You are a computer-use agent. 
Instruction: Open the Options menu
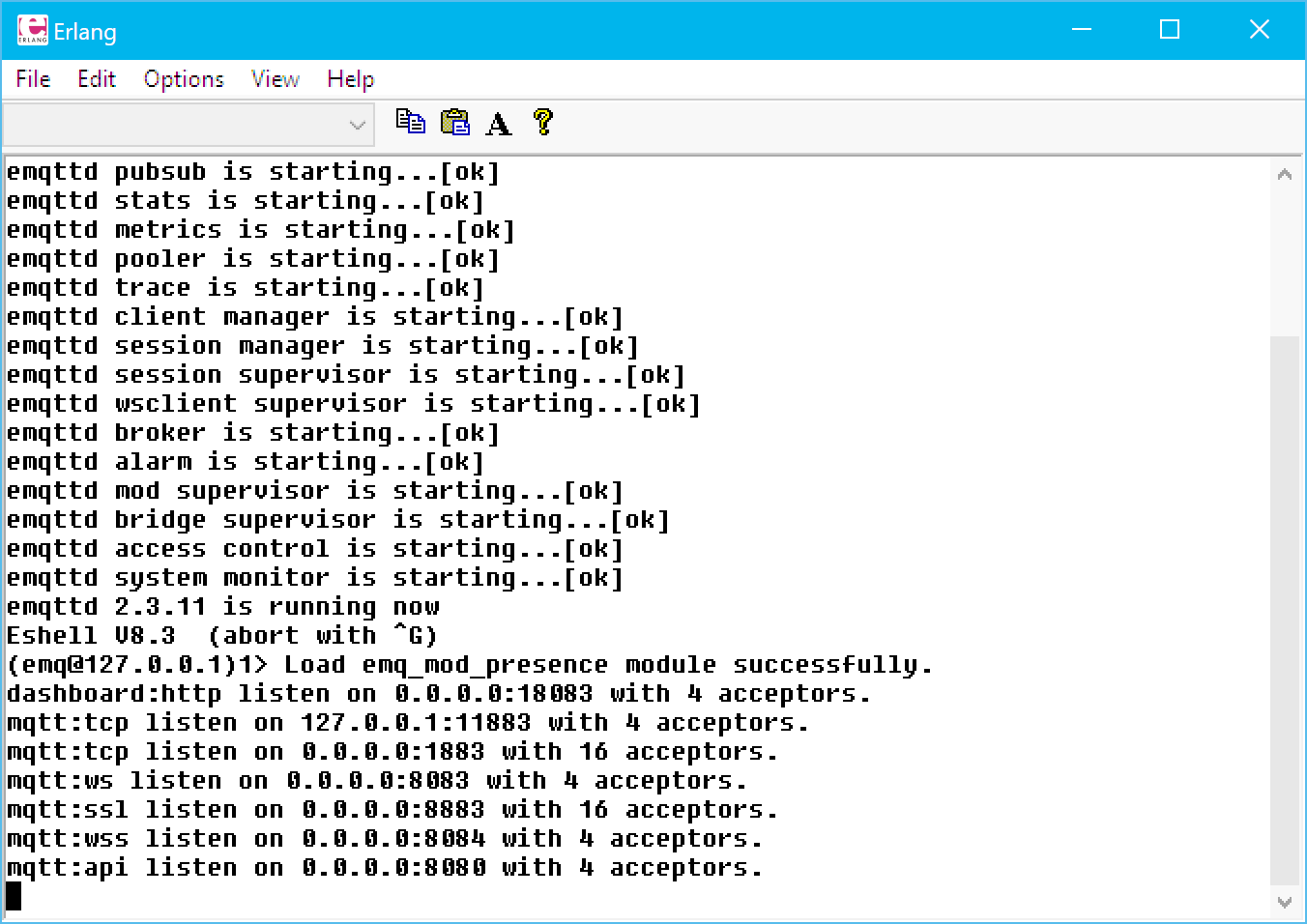pyautogui.click(x=184, y=79)
